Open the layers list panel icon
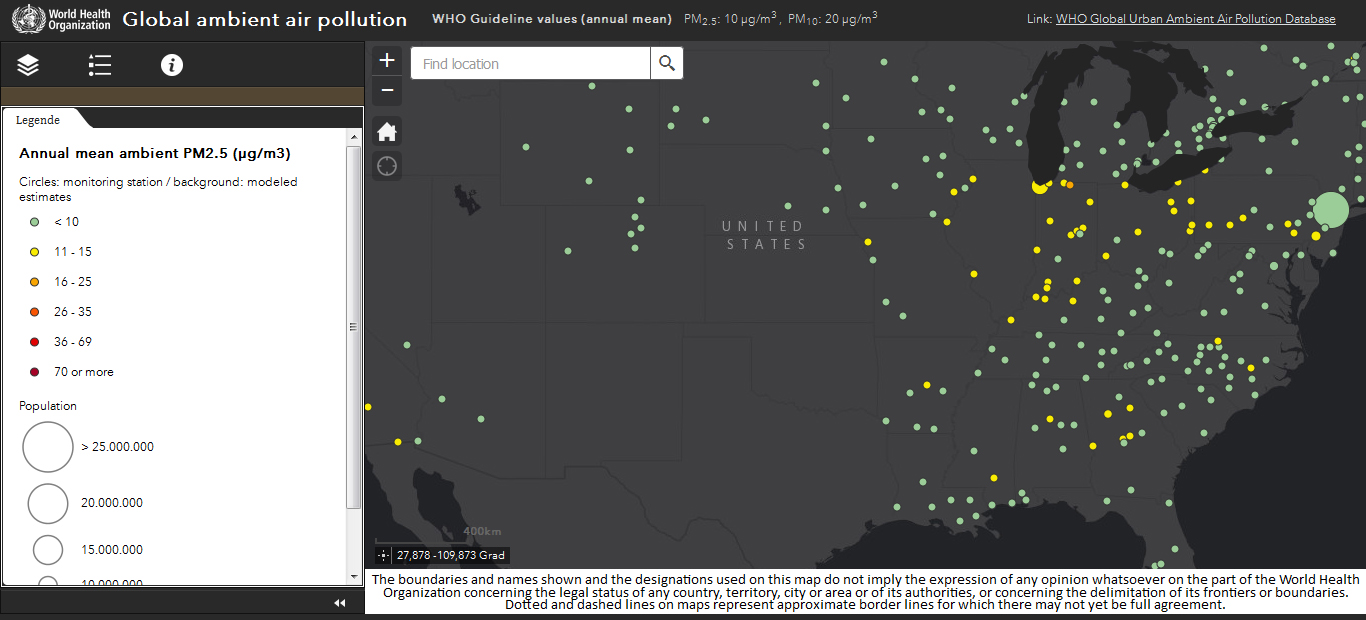 tap(28, 65)
